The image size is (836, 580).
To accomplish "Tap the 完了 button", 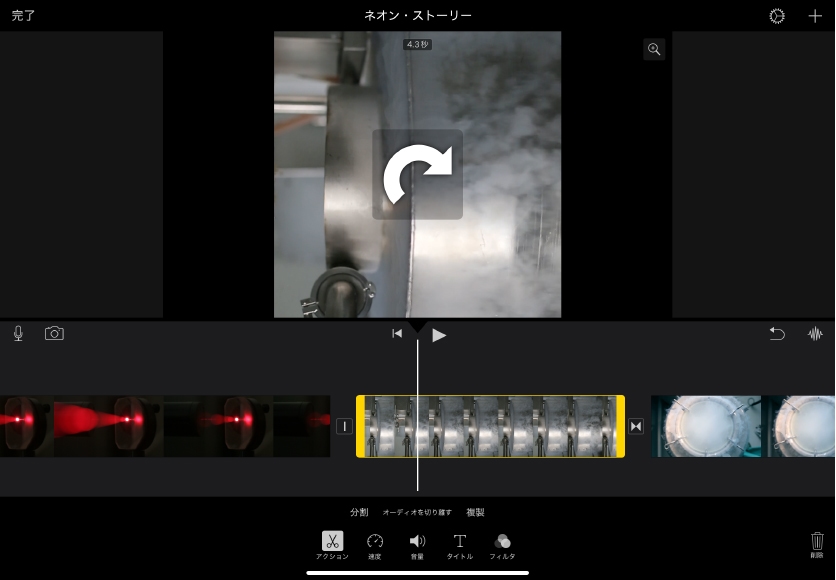I will [23, 16].
